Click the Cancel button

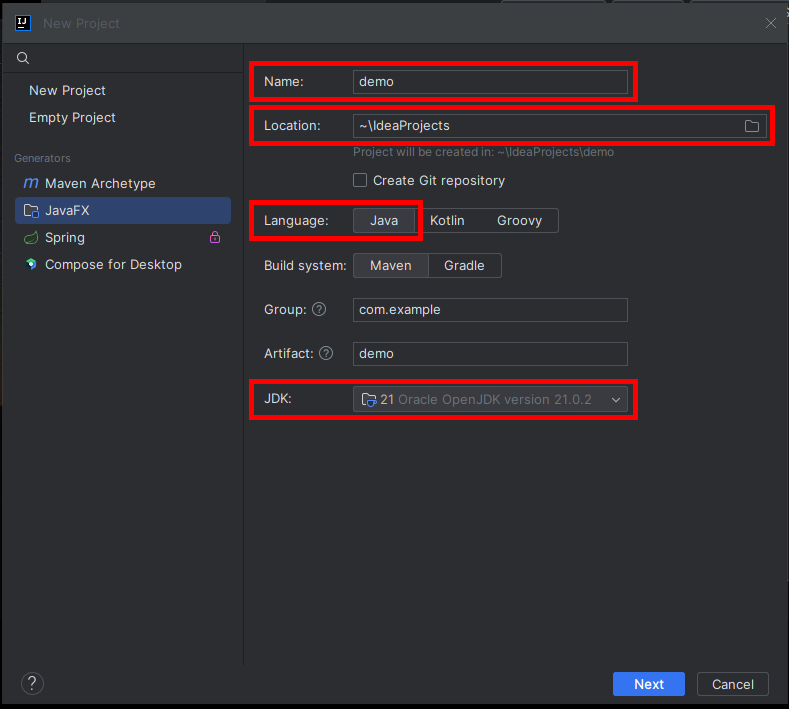tap(733, 684)
